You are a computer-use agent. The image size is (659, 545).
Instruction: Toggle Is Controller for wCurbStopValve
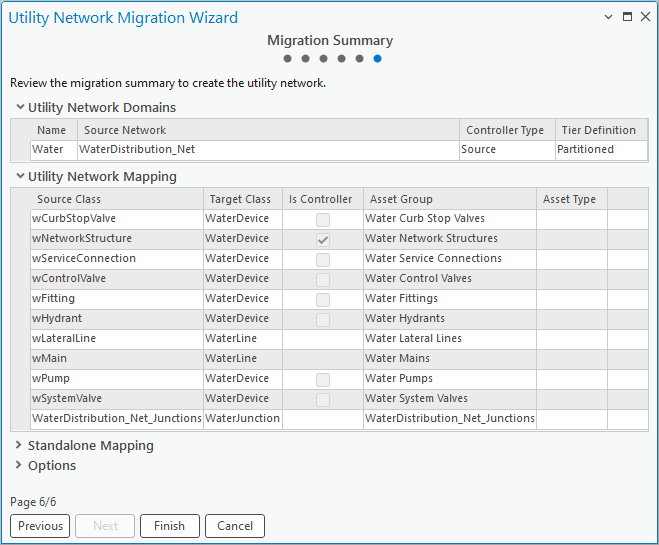pos(323,219)
